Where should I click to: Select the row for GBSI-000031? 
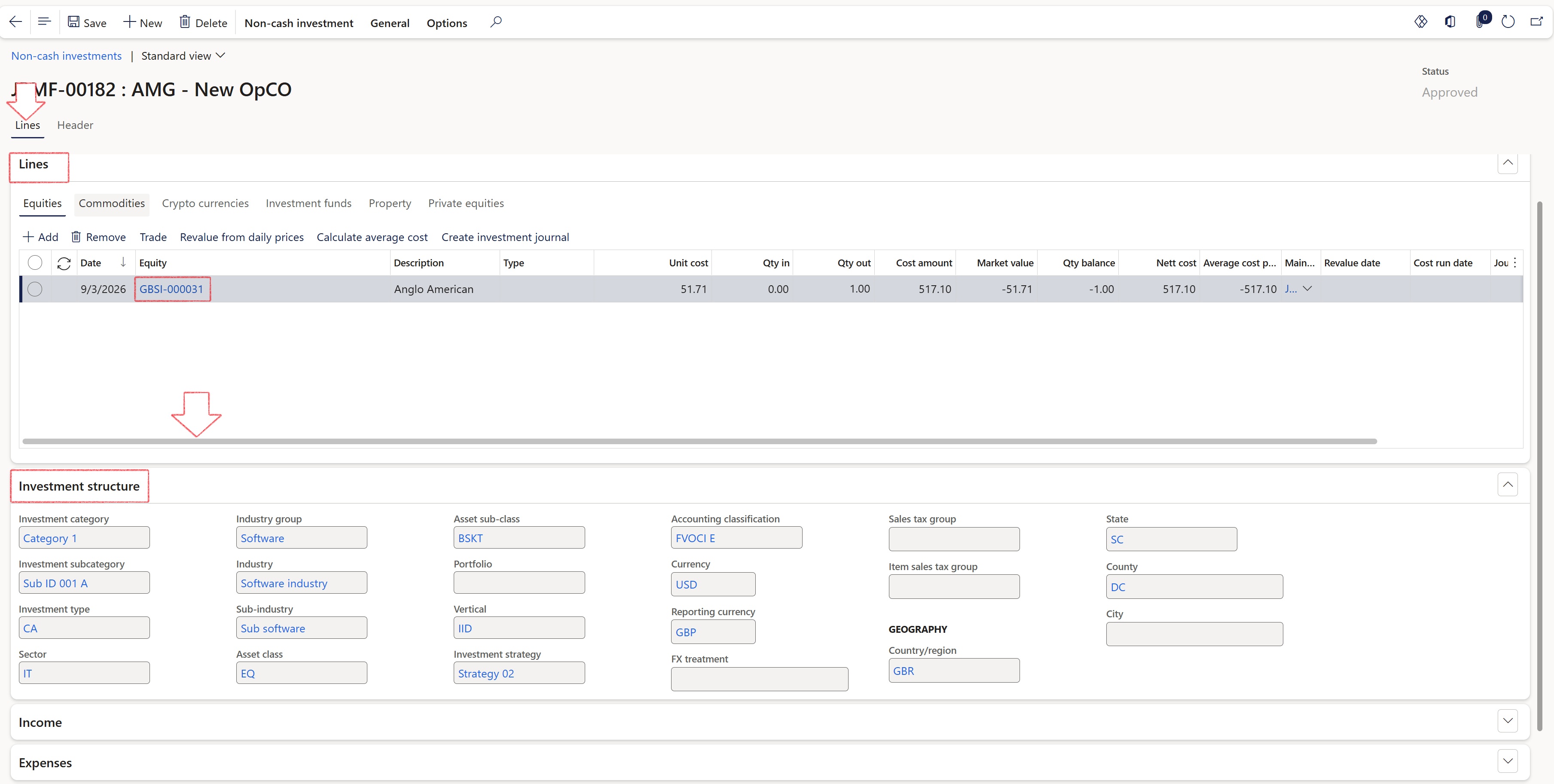pyautogui.click(x=35, y=290)
